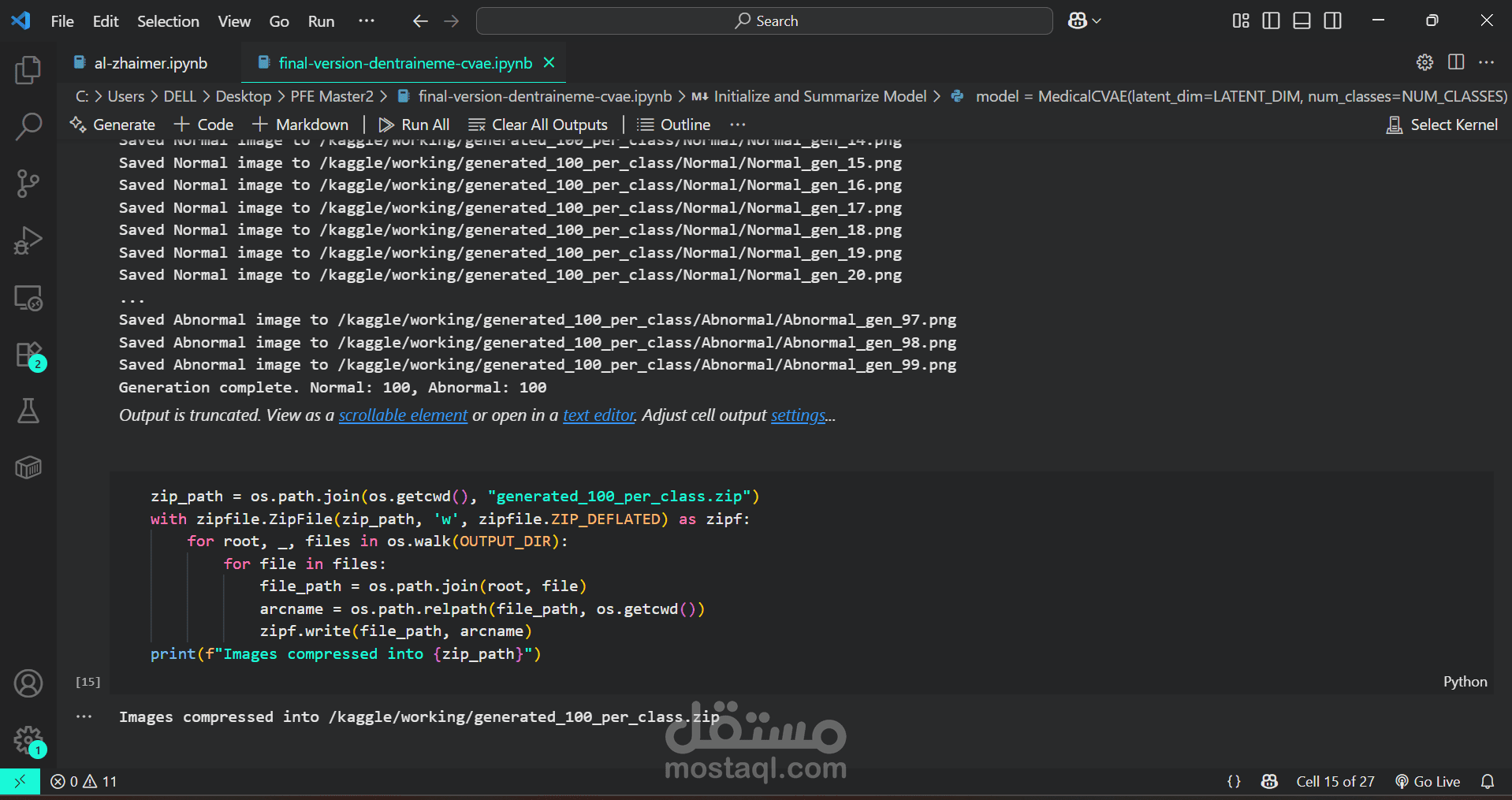Image resolution: width=1512 pixels, height=800 pixels.
Task: Open Source Control view
Action: (x=28, y=184)
